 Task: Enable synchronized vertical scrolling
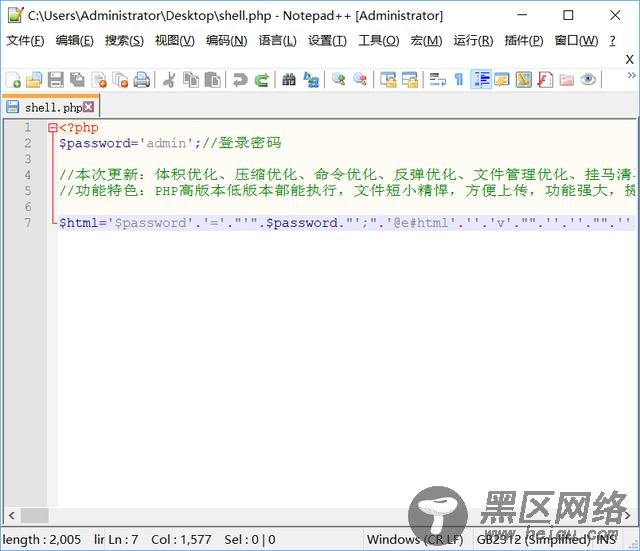point(388,80)
